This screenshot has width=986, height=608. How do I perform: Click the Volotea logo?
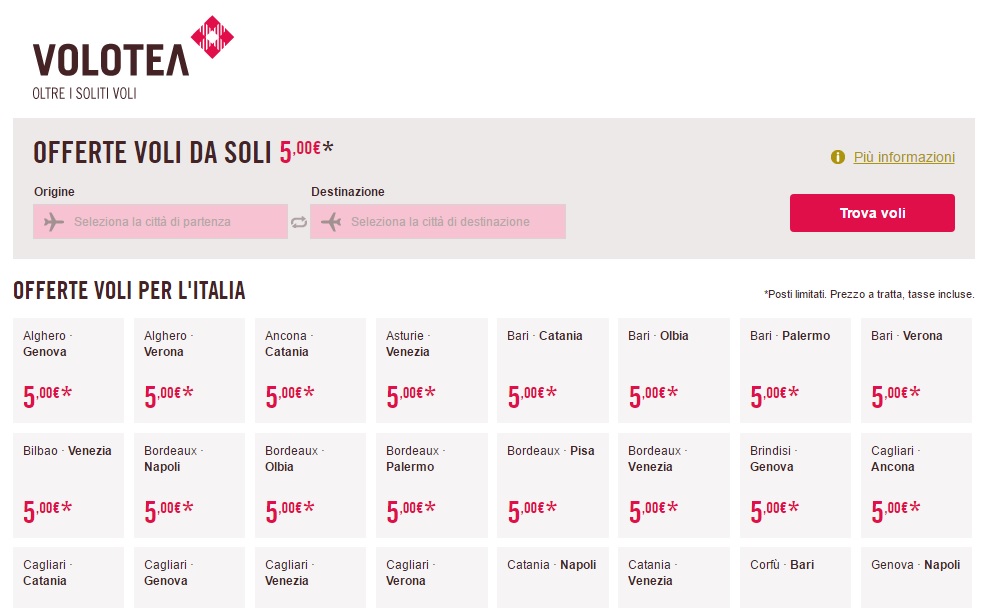(x=133, y=57)
